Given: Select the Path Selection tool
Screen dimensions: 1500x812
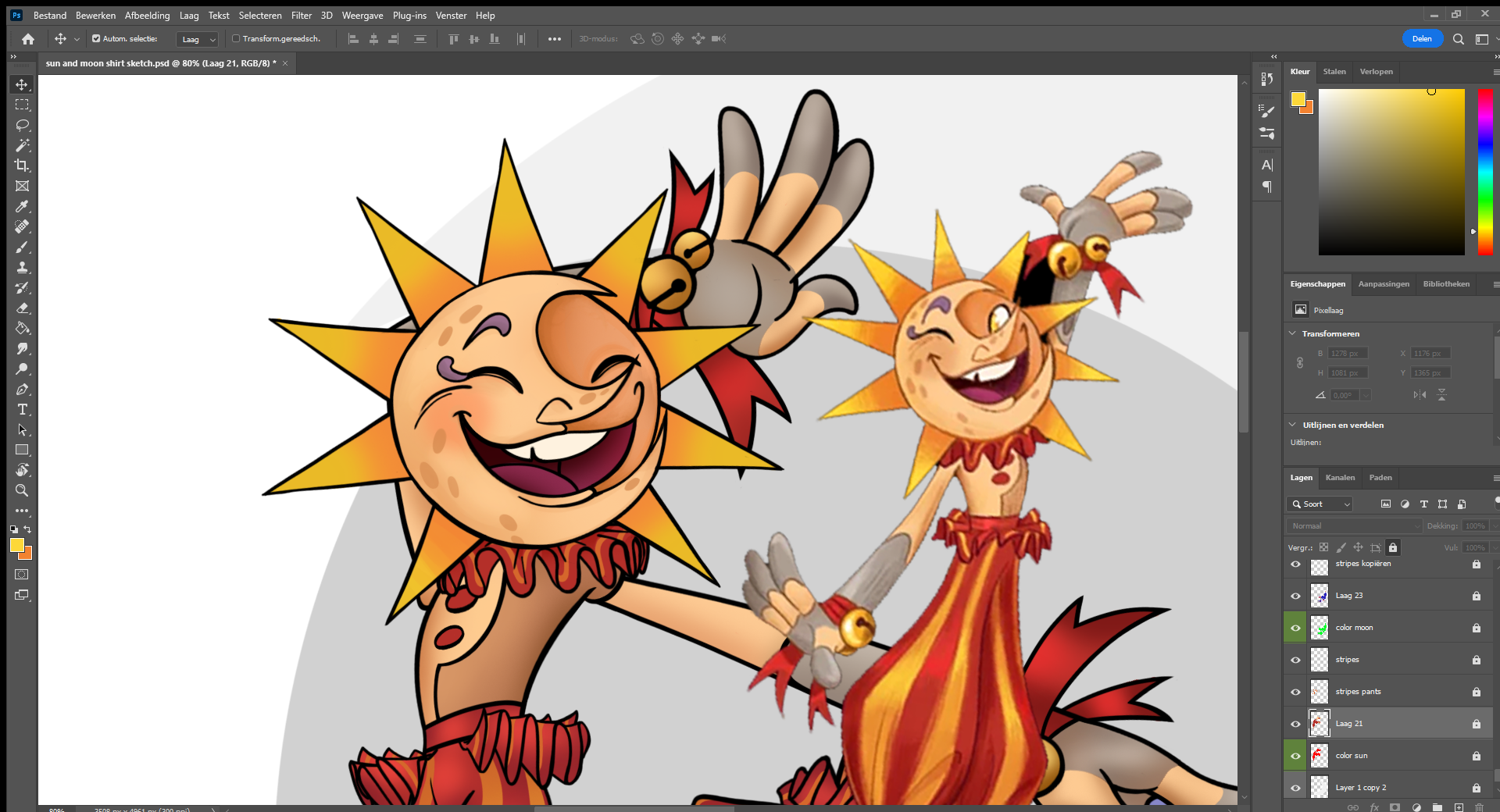Looking at the screenshot, I should point(22,429).
